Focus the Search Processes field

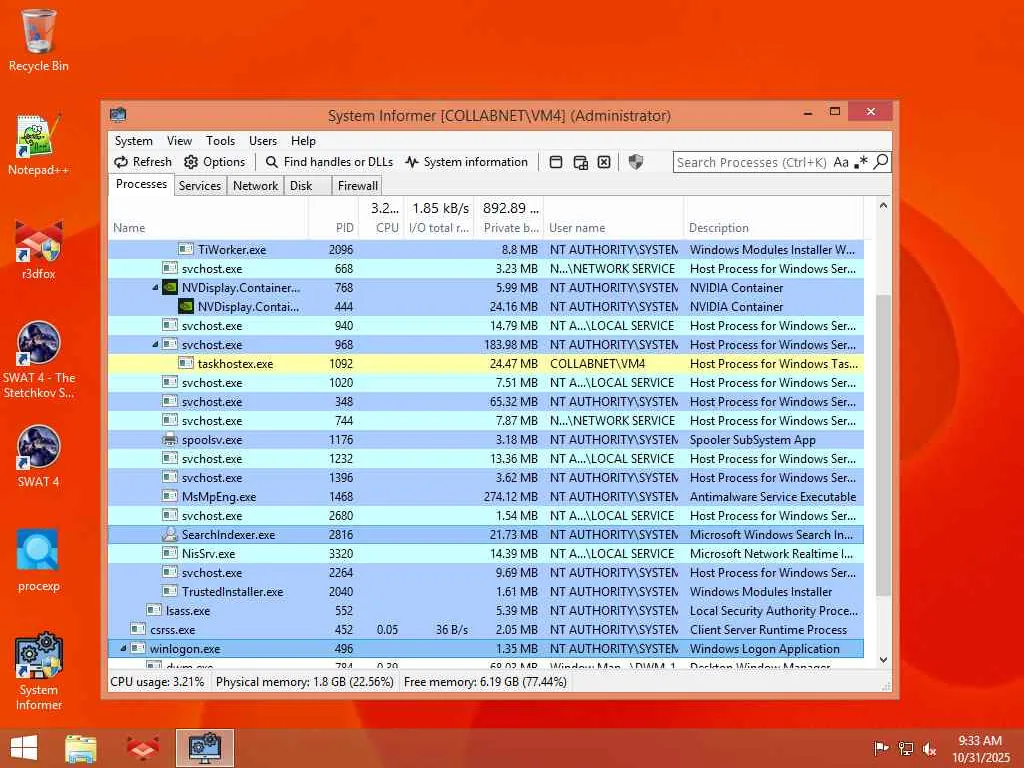[x=752, y=162]
